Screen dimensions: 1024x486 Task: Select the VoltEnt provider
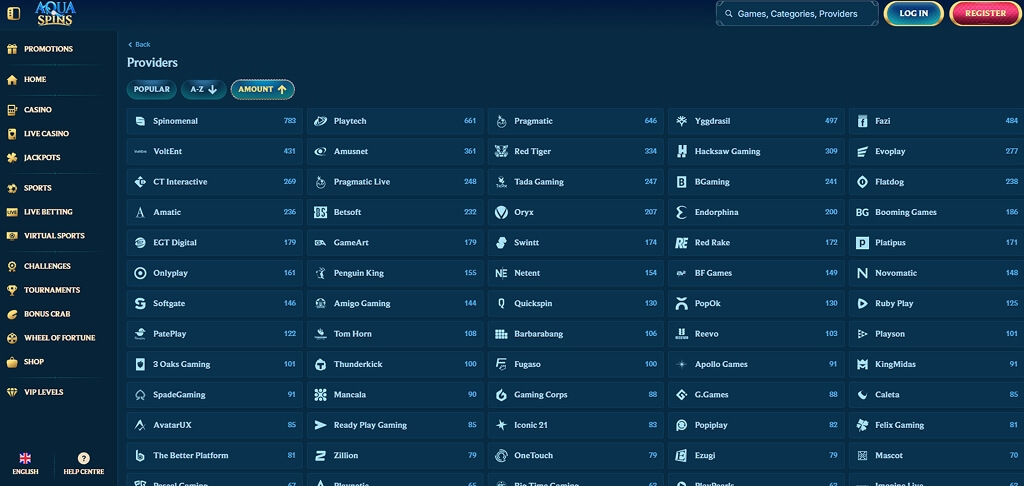click(214, 152)
